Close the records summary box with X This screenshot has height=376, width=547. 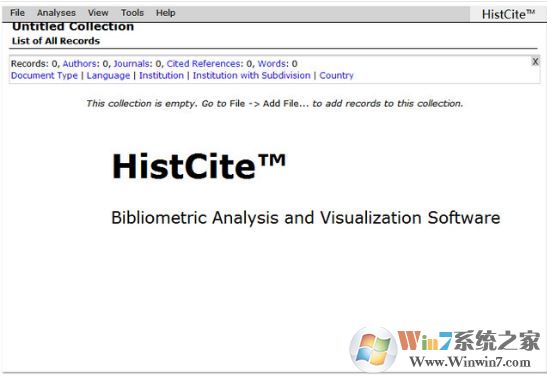tap(535, 62)
